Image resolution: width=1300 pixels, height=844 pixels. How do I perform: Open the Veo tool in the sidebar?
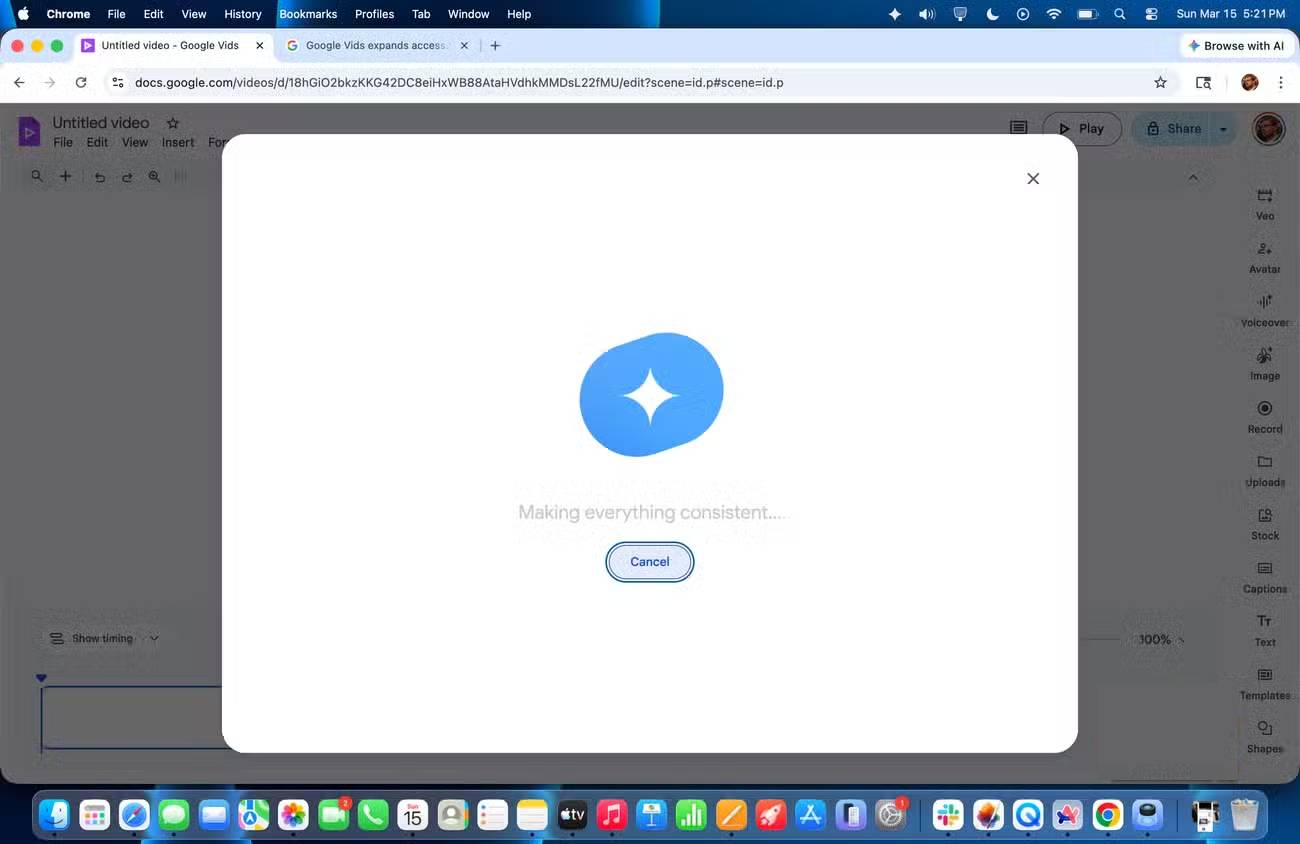click(x=1264, y=202)
